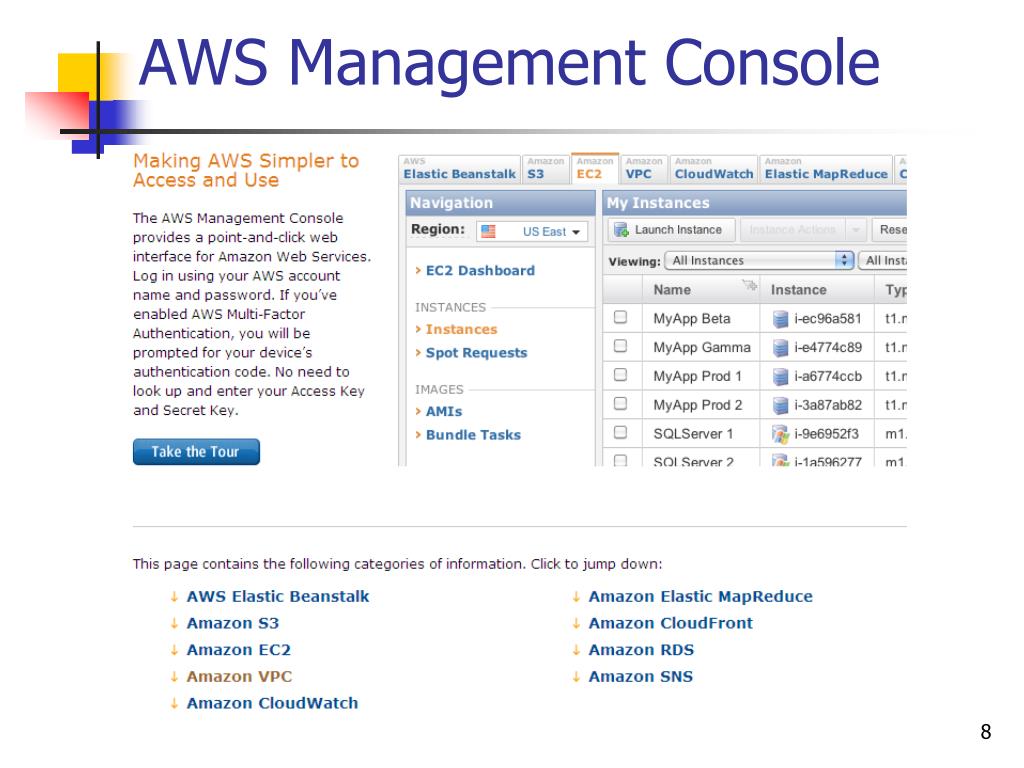Click the arrow icon beside Amazon RDS
The image size is (1024, 768).
click(576, 650)
